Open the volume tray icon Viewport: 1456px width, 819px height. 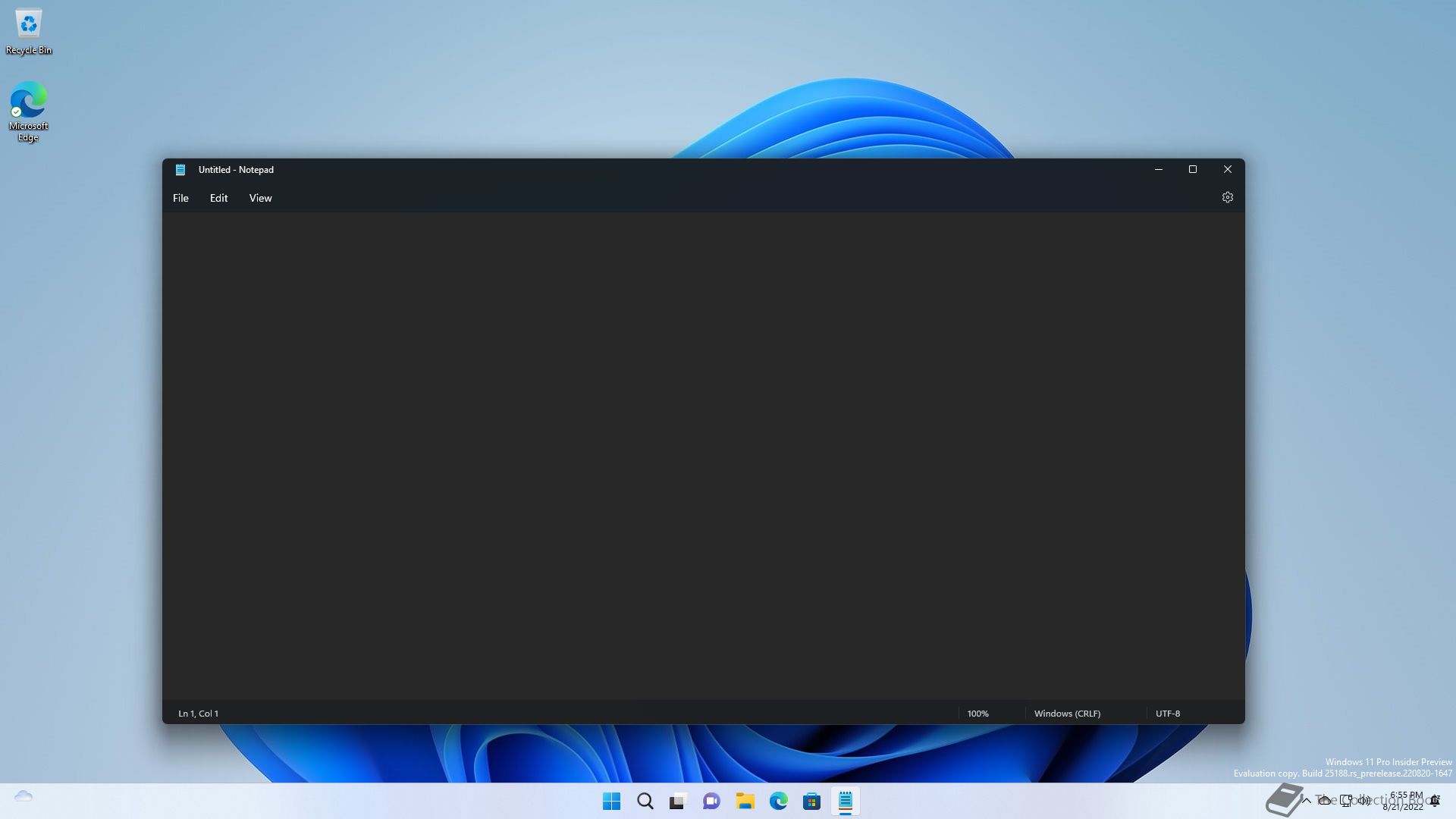pos(1364,801)
